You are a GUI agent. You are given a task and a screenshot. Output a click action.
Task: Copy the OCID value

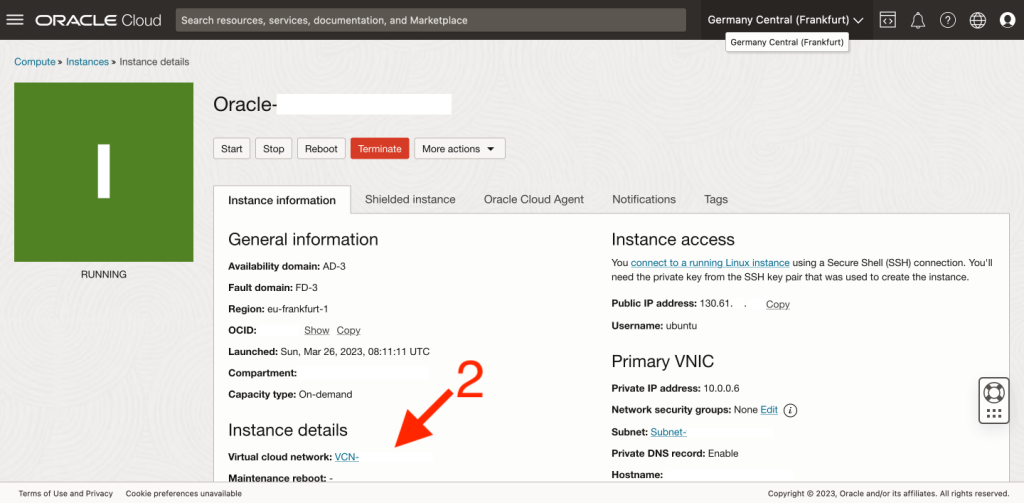coord(348,330)
